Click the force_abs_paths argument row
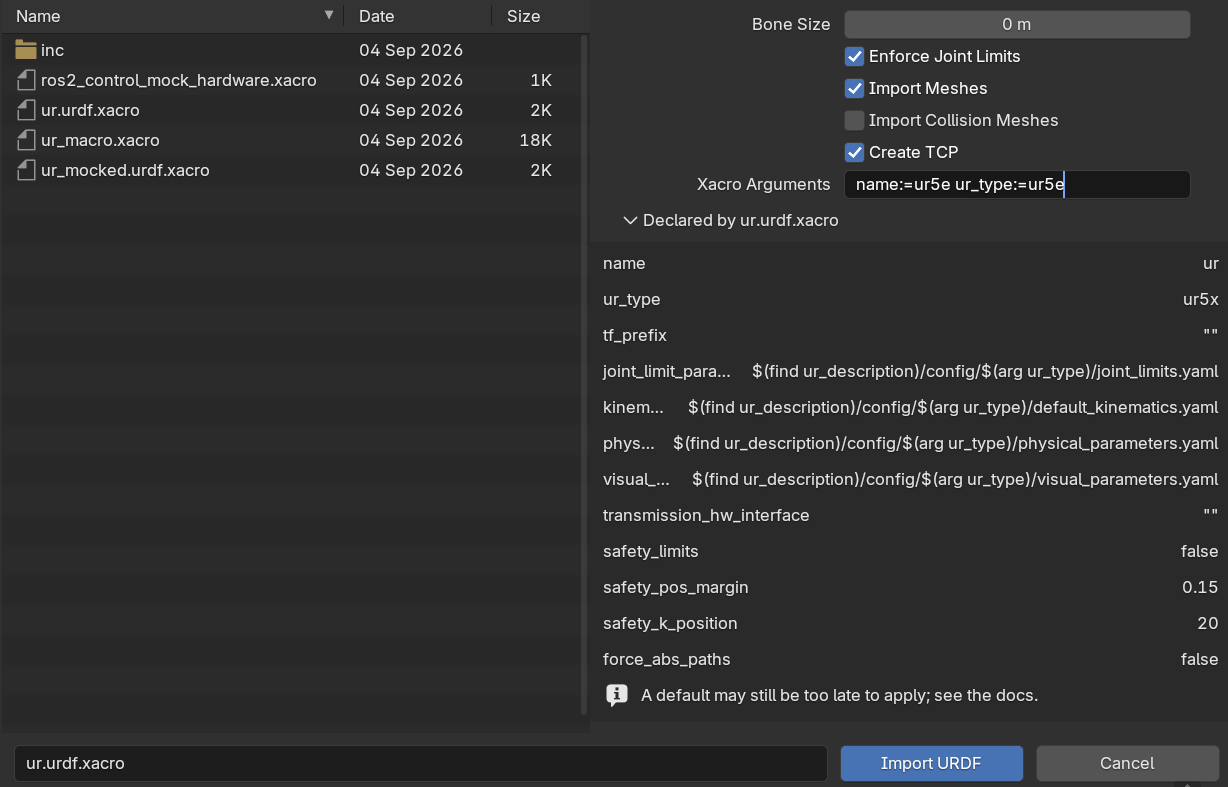 [910, 660]
